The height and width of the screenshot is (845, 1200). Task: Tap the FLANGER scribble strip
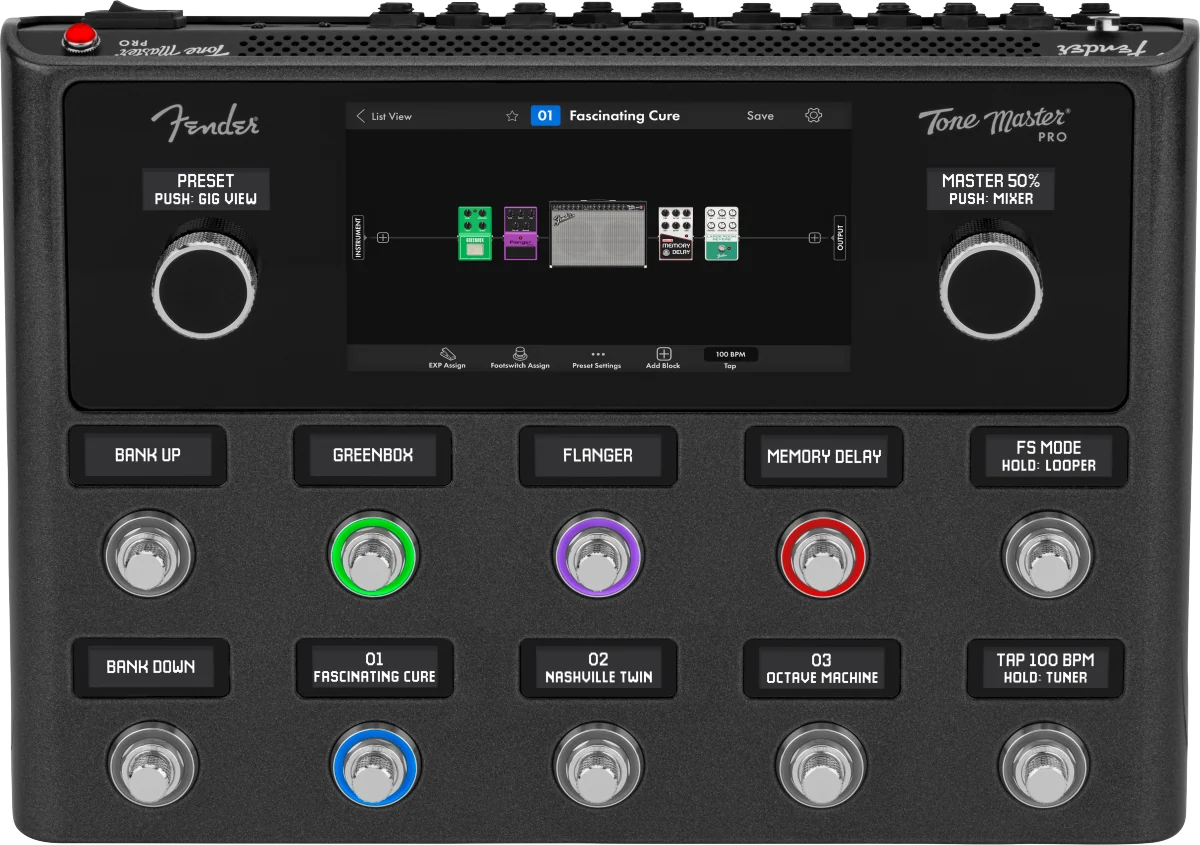click(x=598, y=456)
